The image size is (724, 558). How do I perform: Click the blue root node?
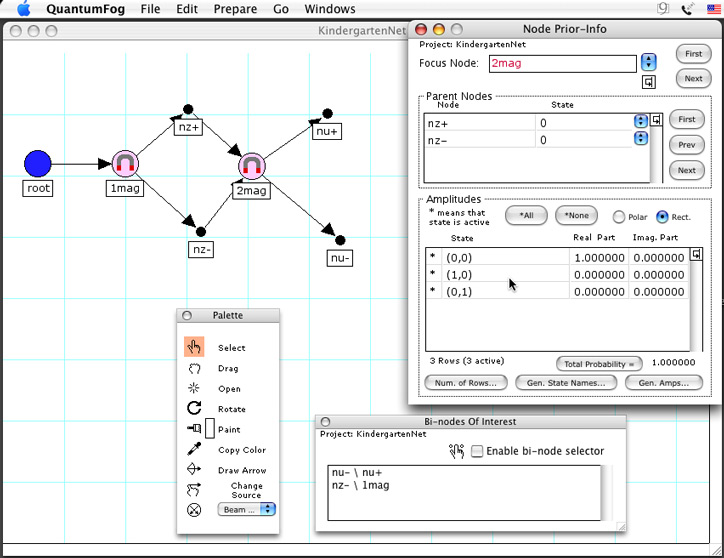click(37, 164)
